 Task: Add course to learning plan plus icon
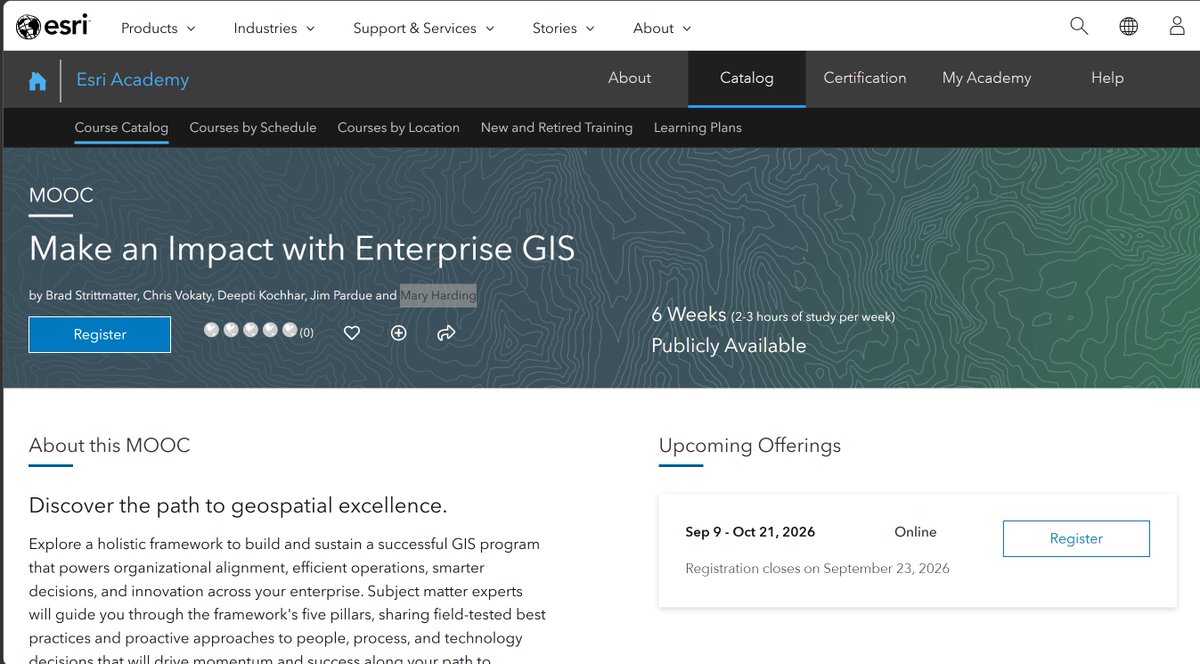click(x=399, y=333)
